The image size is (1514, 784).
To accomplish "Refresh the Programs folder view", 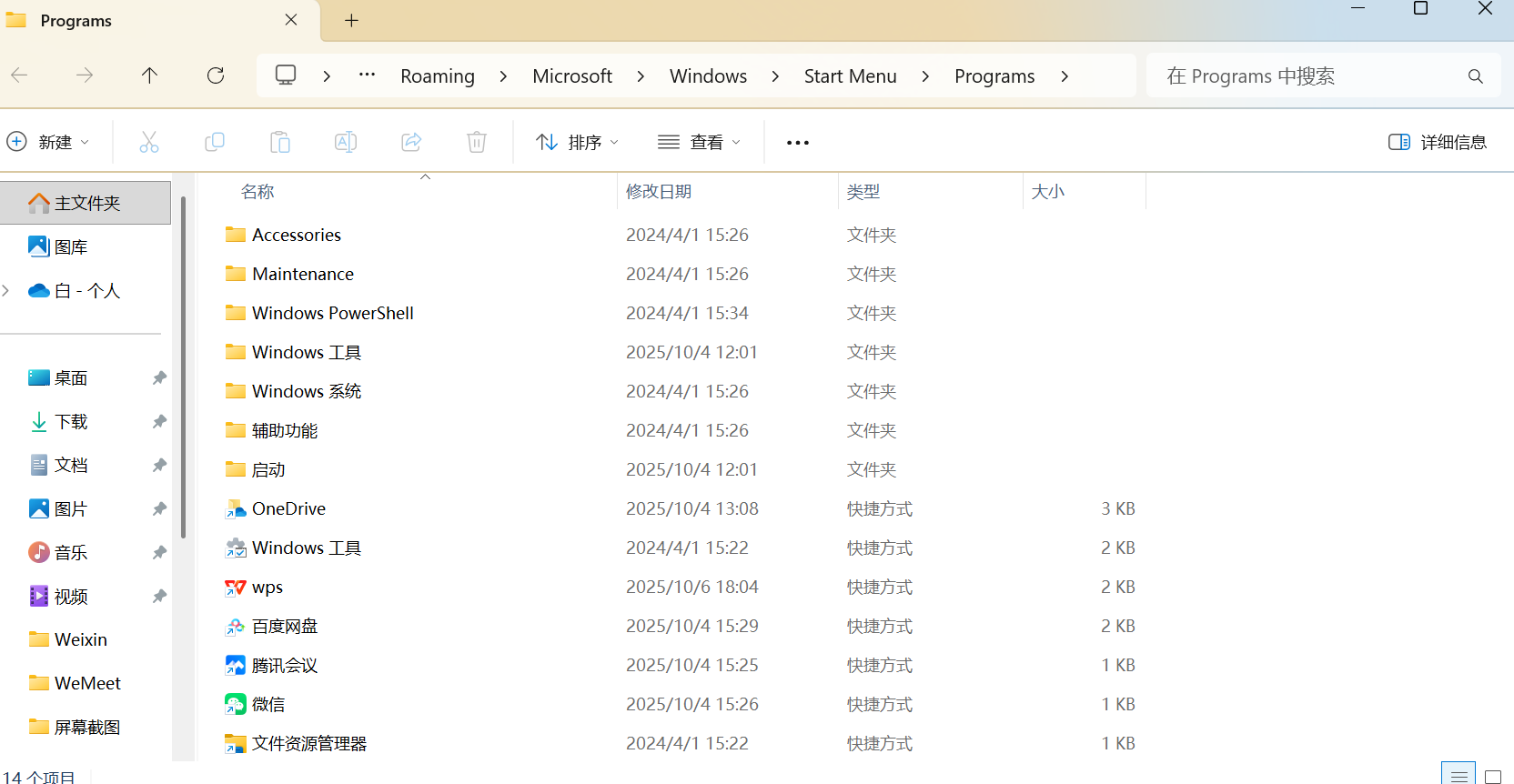I will (x=216, y=75).
